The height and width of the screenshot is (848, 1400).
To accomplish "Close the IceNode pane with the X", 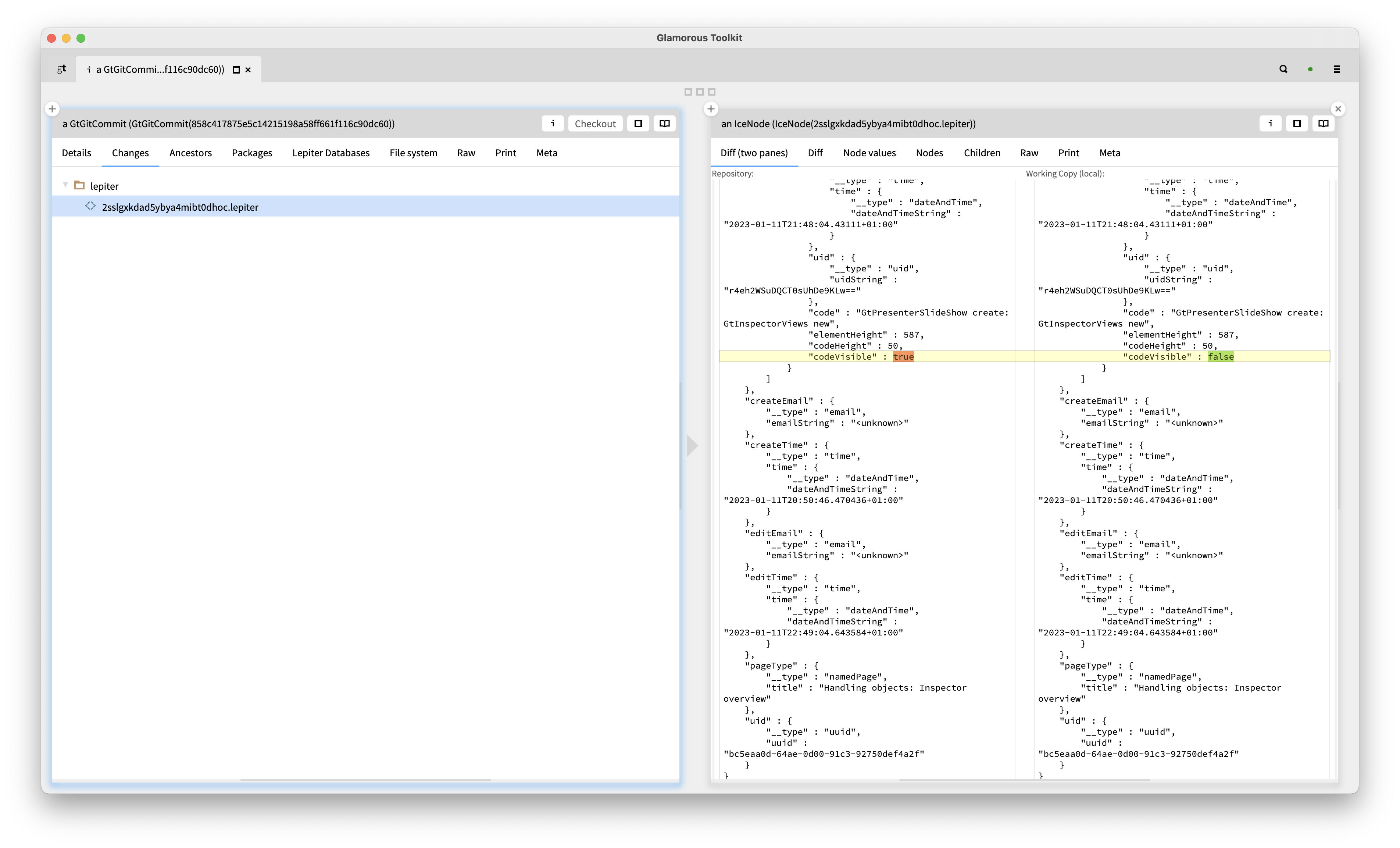I will pos(1338,109).
